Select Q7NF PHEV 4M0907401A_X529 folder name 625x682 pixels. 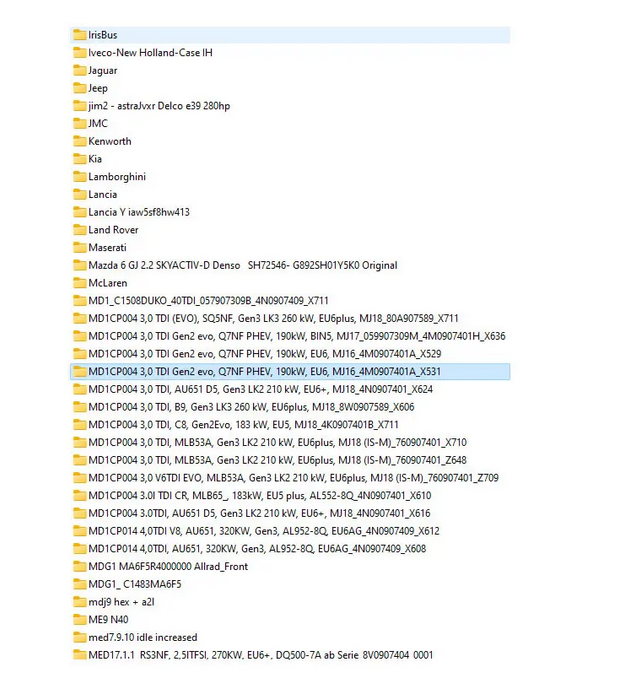tap(265, 354)
